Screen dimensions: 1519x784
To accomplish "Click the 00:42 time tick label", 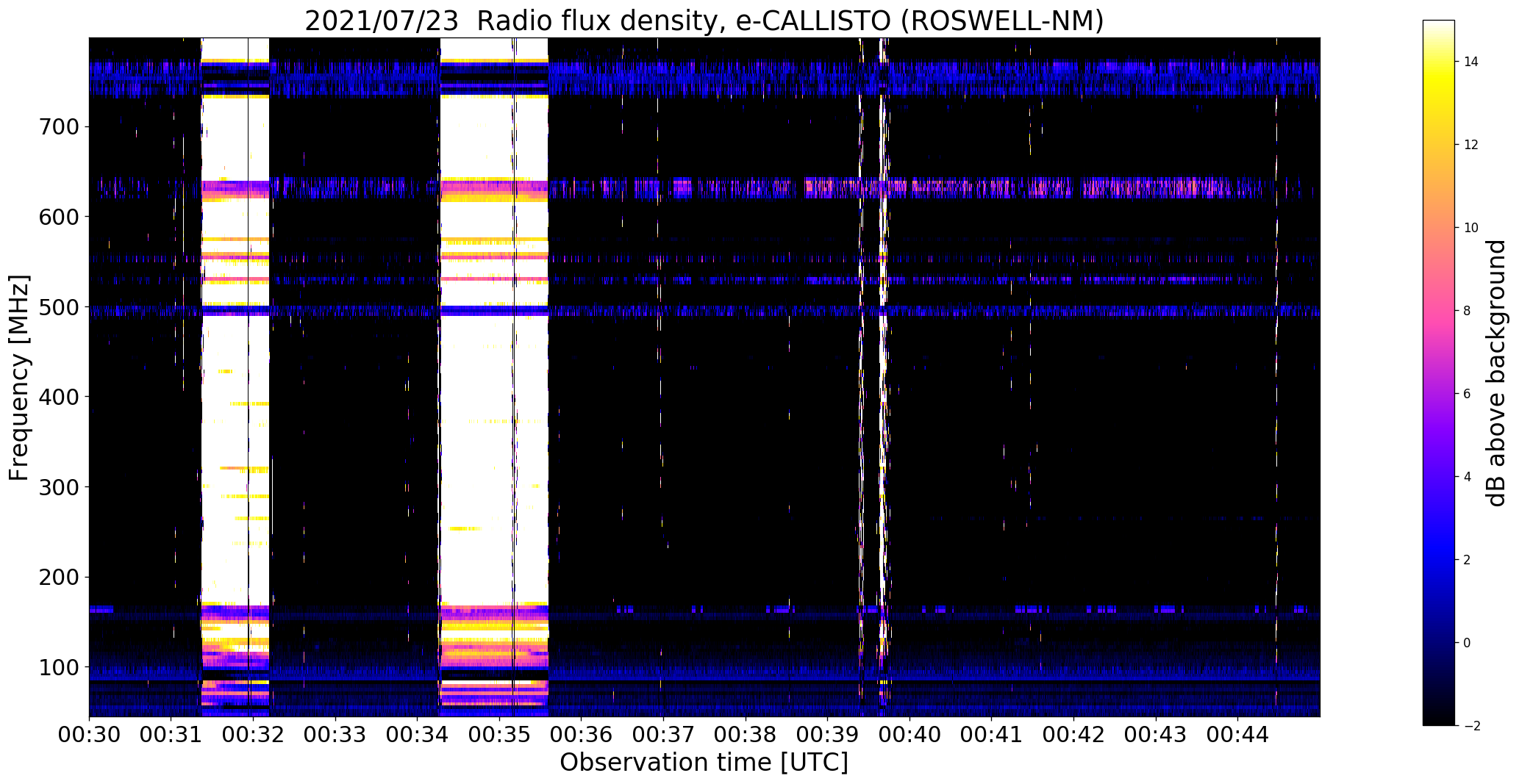I will click(1073, 735).
